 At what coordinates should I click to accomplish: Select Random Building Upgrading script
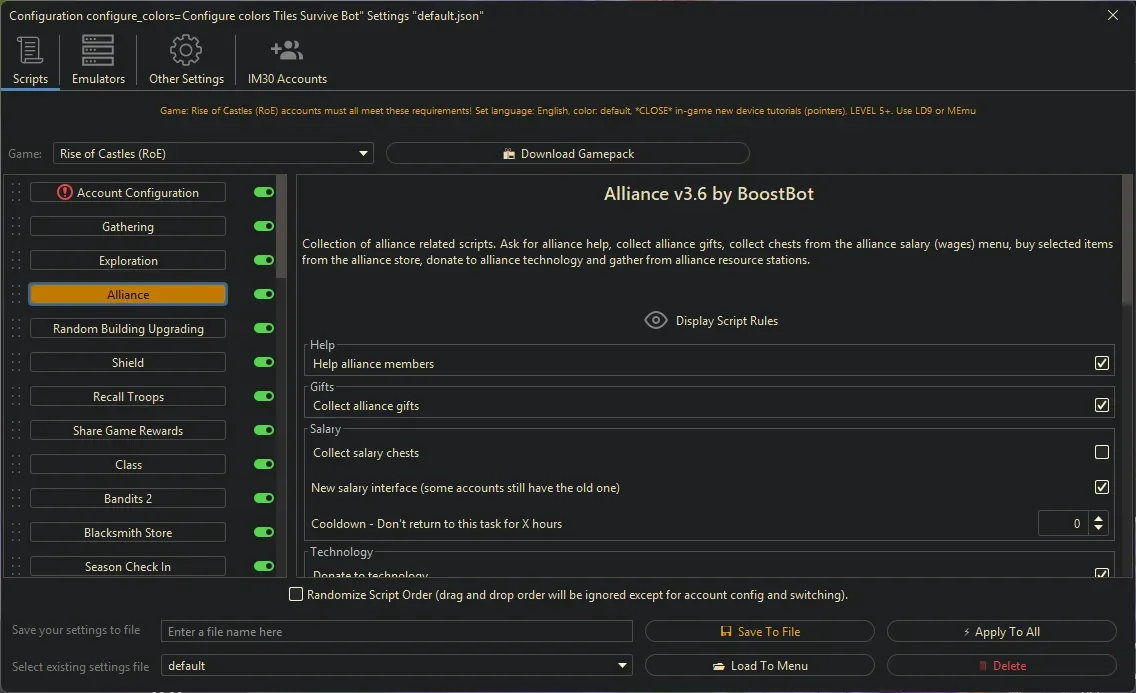pyautogui.click(x=128, y=329)
